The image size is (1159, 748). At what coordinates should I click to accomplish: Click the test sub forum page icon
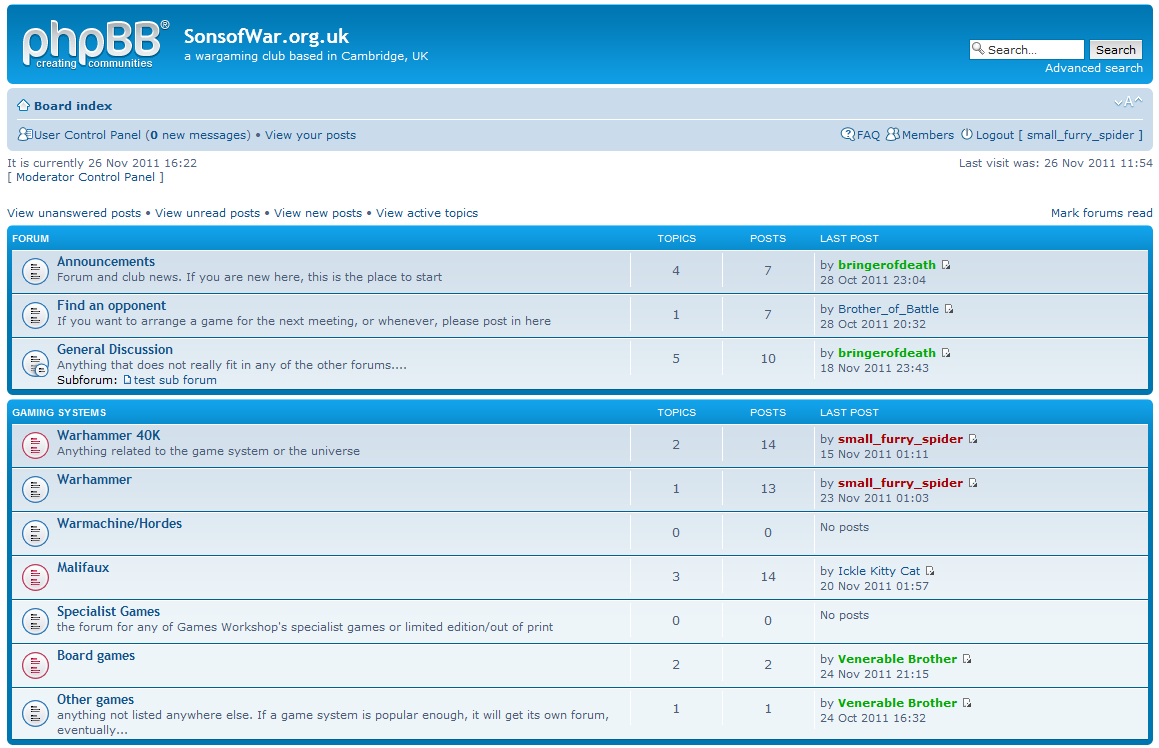(x=127, y=380)
